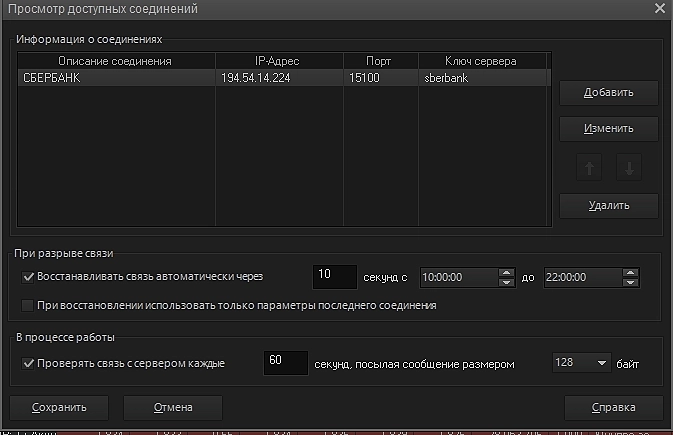Increase the end time 22:00:00 spinner
The height and width of the screenshot is (435, 673).
pos(630,272)
